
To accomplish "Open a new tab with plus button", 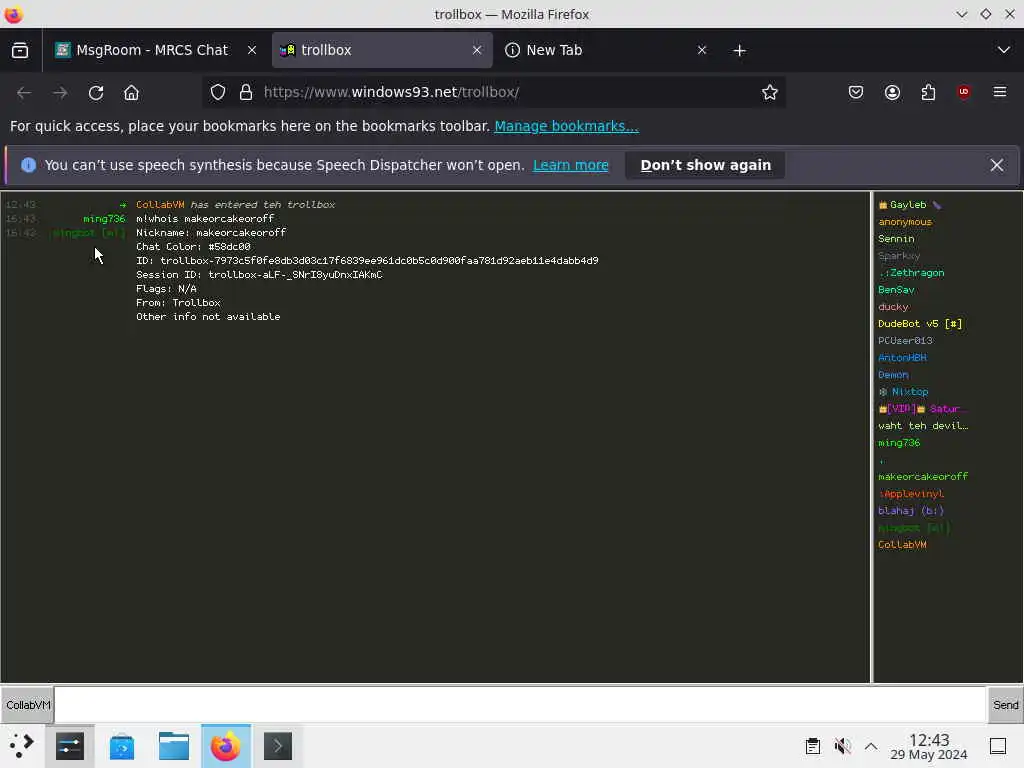I will 739,50.
